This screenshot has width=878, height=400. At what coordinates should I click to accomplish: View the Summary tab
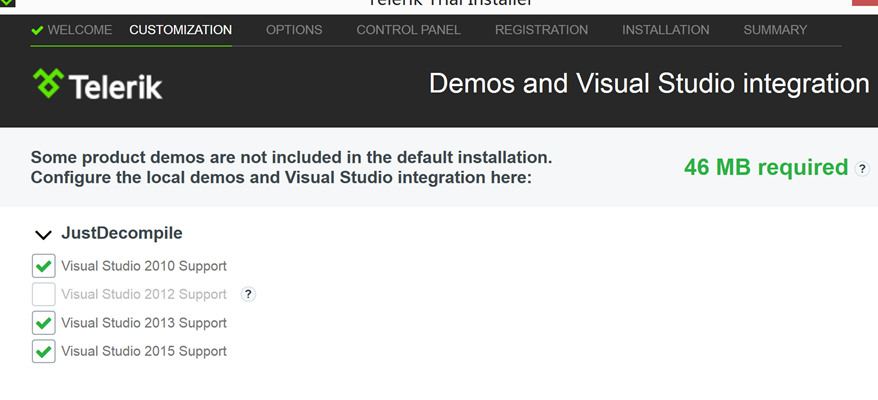775,30
